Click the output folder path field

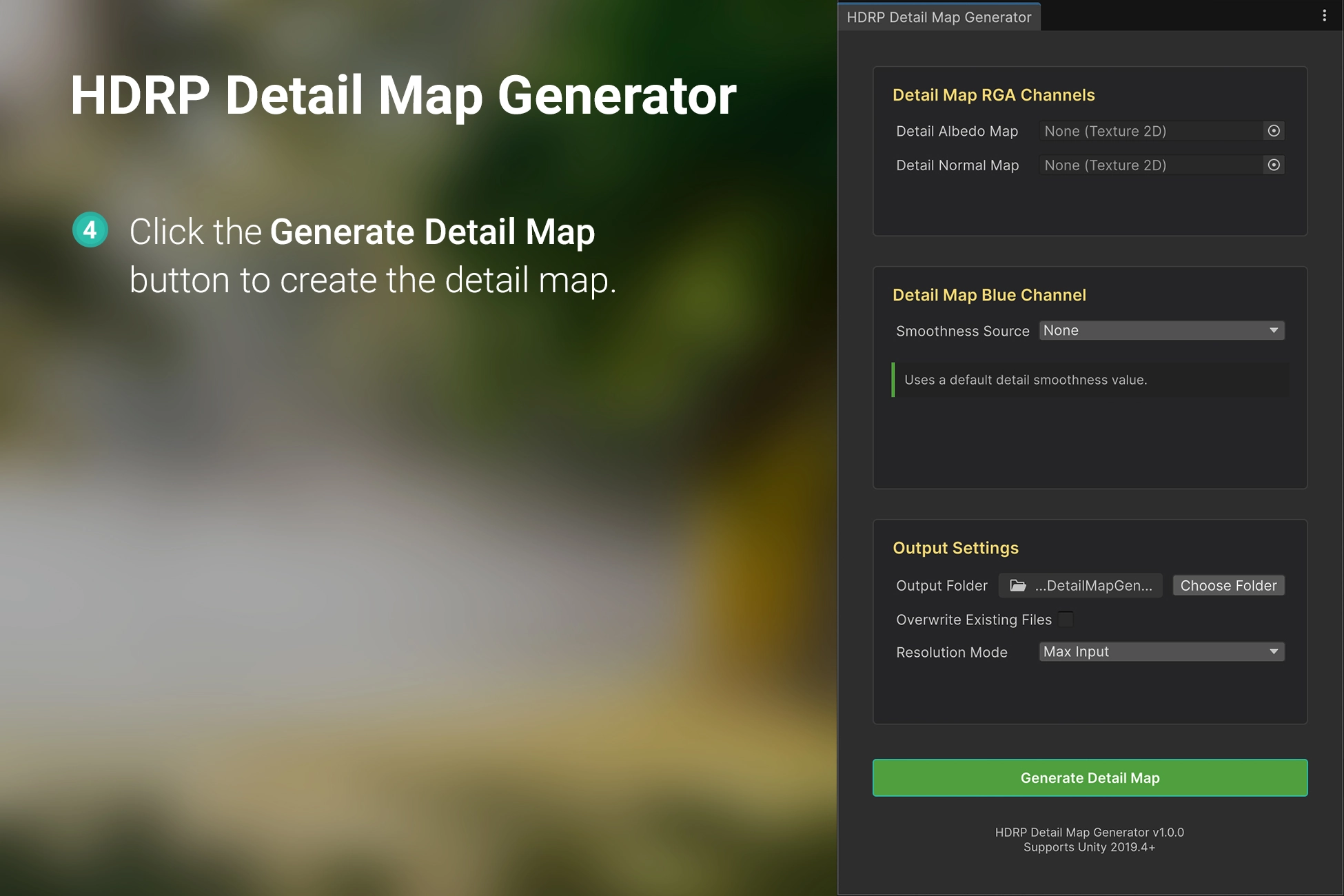coord(1093,586)
